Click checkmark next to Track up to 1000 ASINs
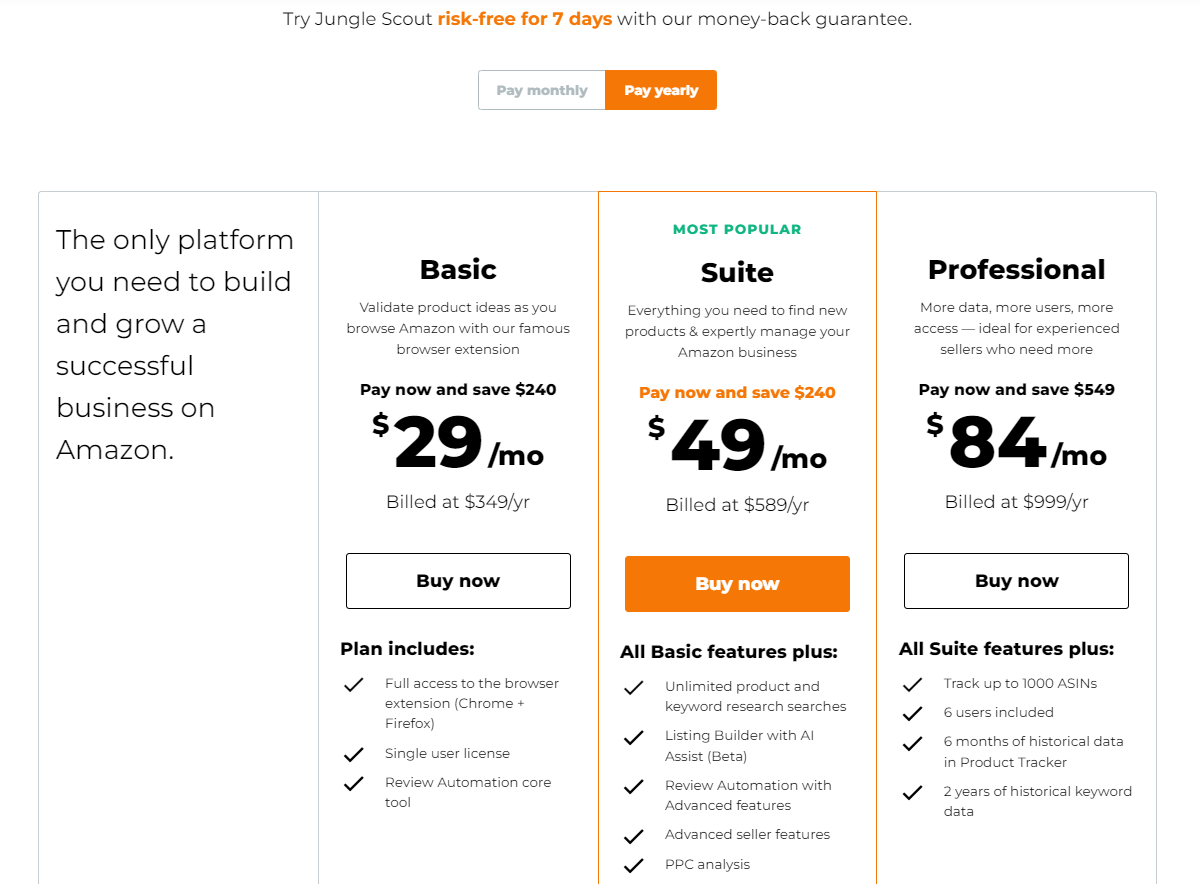The image size is (1200, 884). [912, 685]
